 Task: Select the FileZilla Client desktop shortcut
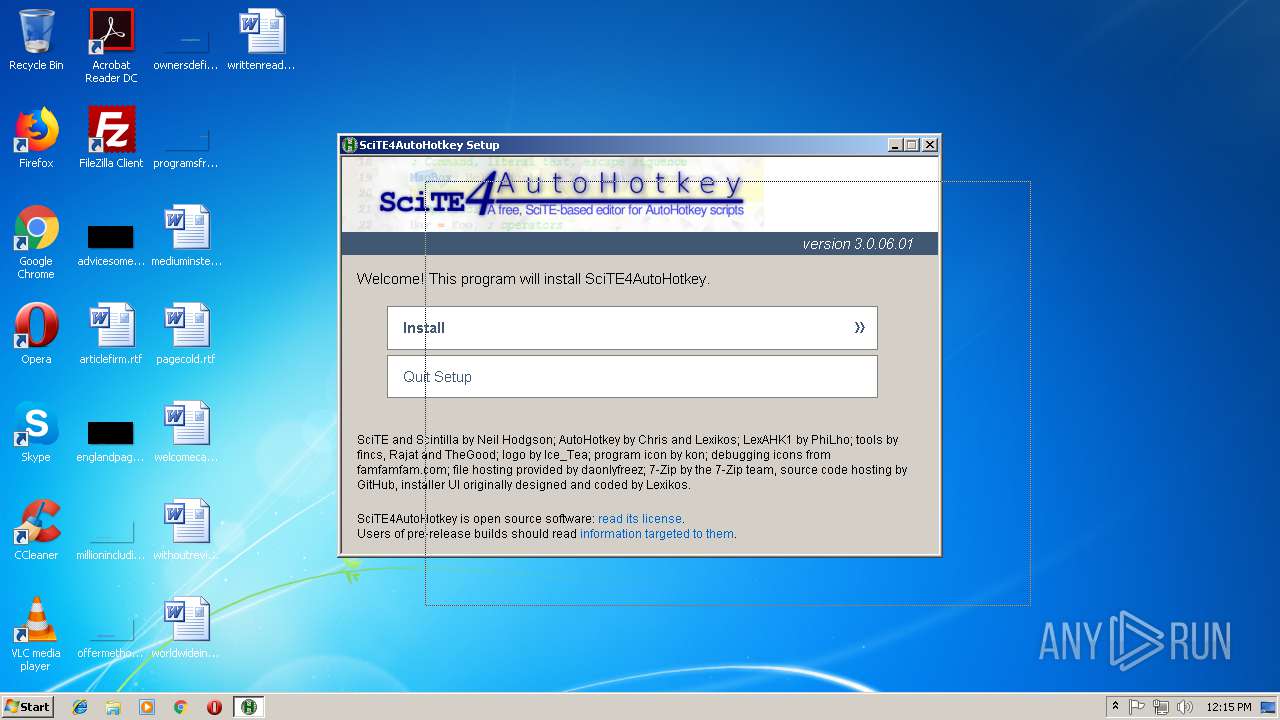tap(111, 138)
